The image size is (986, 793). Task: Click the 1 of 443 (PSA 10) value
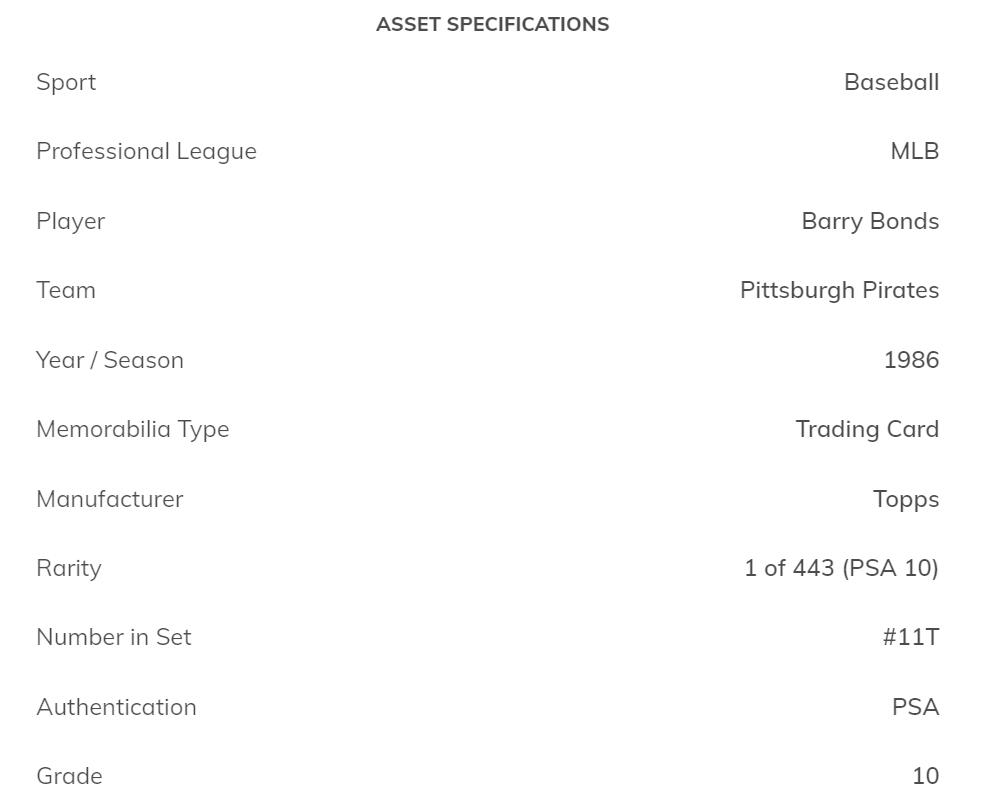(x=841, y=568)
